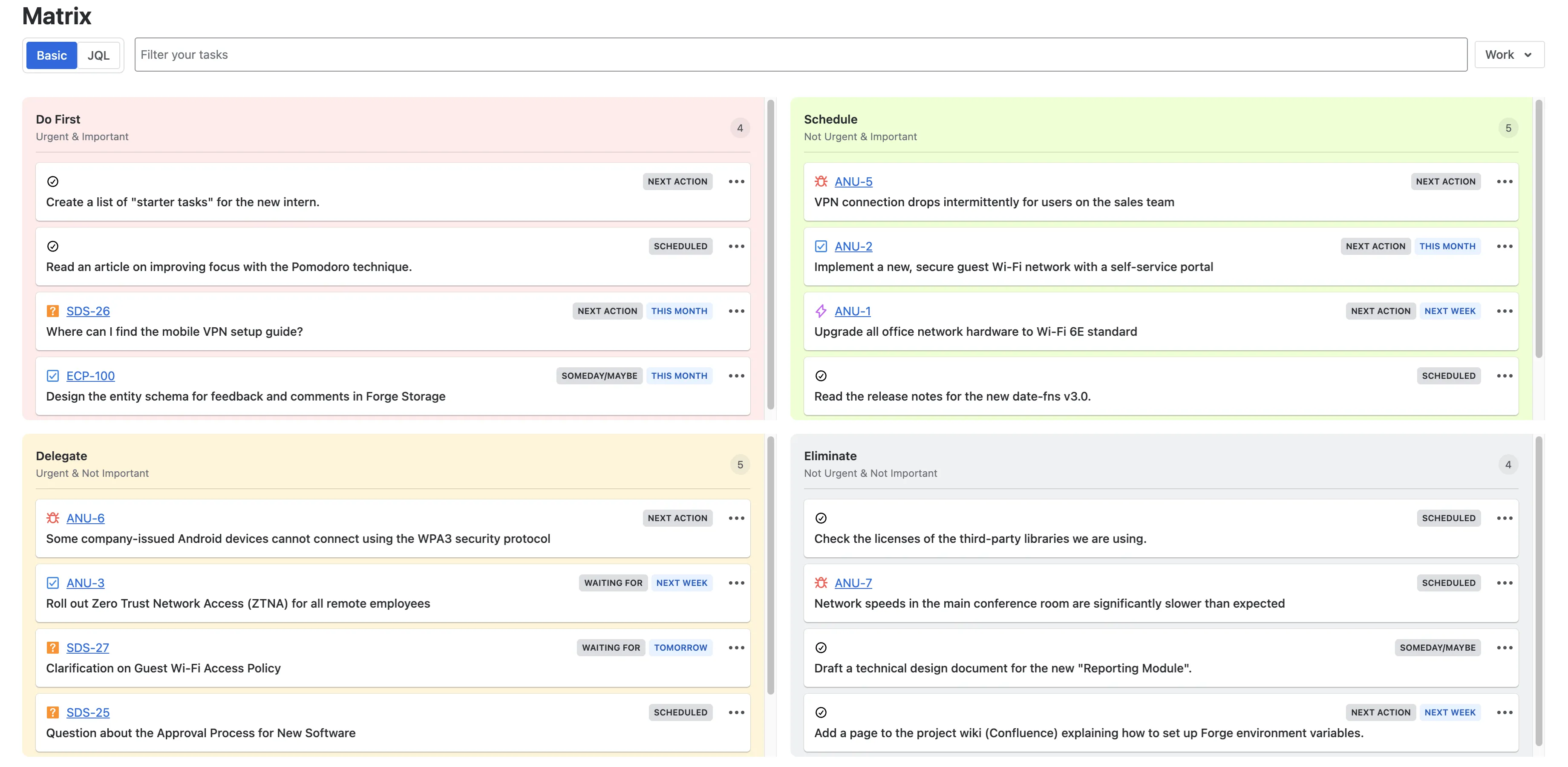Open more actions for Forge environment variables card

[1505, 712]
